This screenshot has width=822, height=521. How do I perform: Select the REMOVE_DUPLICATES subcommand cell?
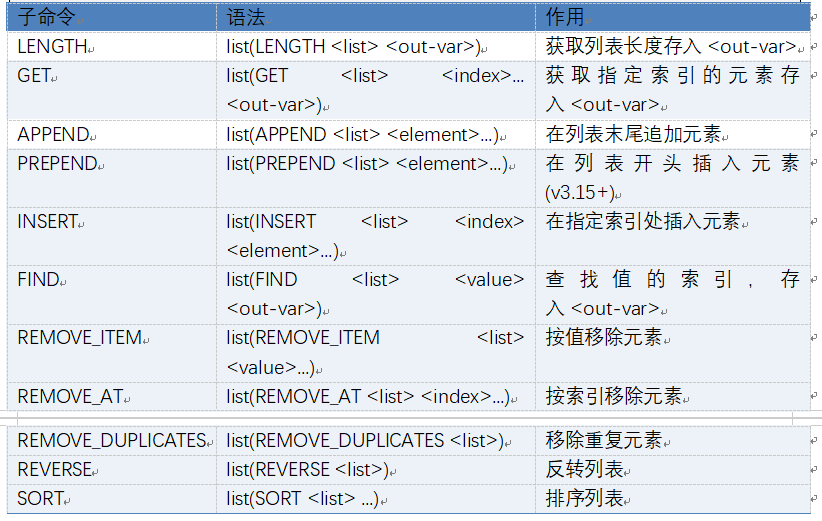point(112,440)
